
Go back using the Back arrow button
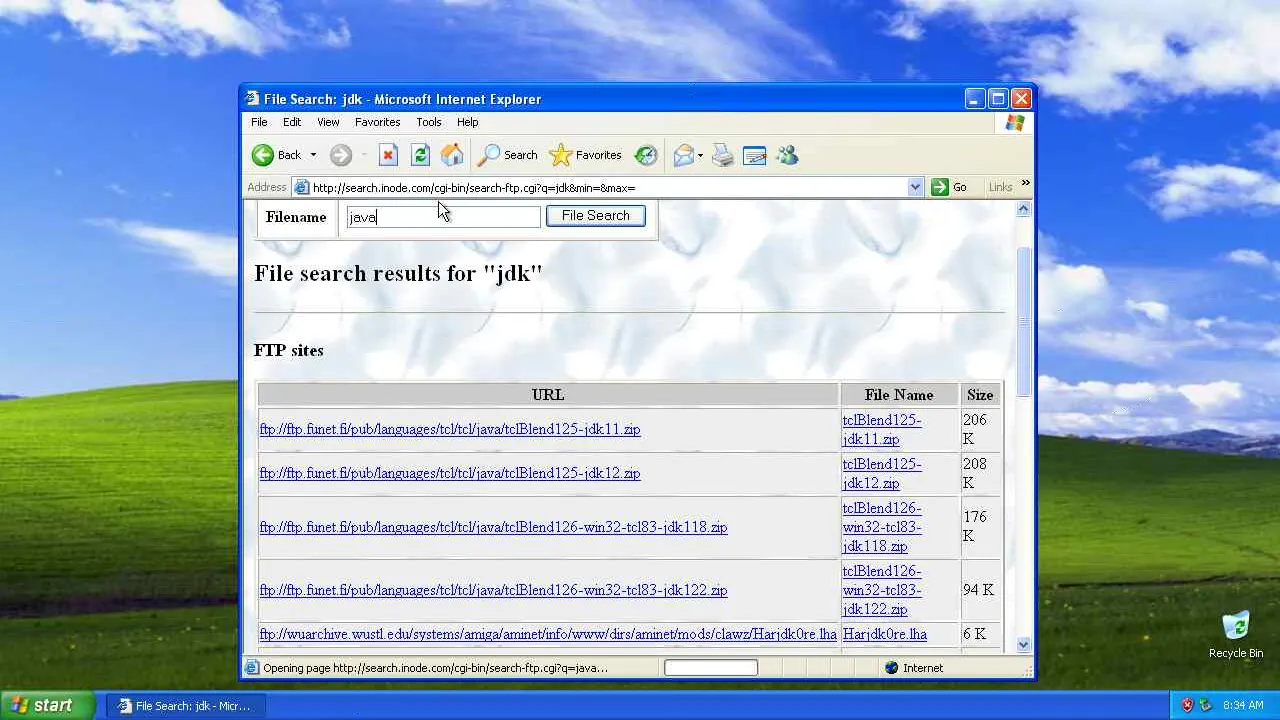pyautogui.click(x=276, y=155)
